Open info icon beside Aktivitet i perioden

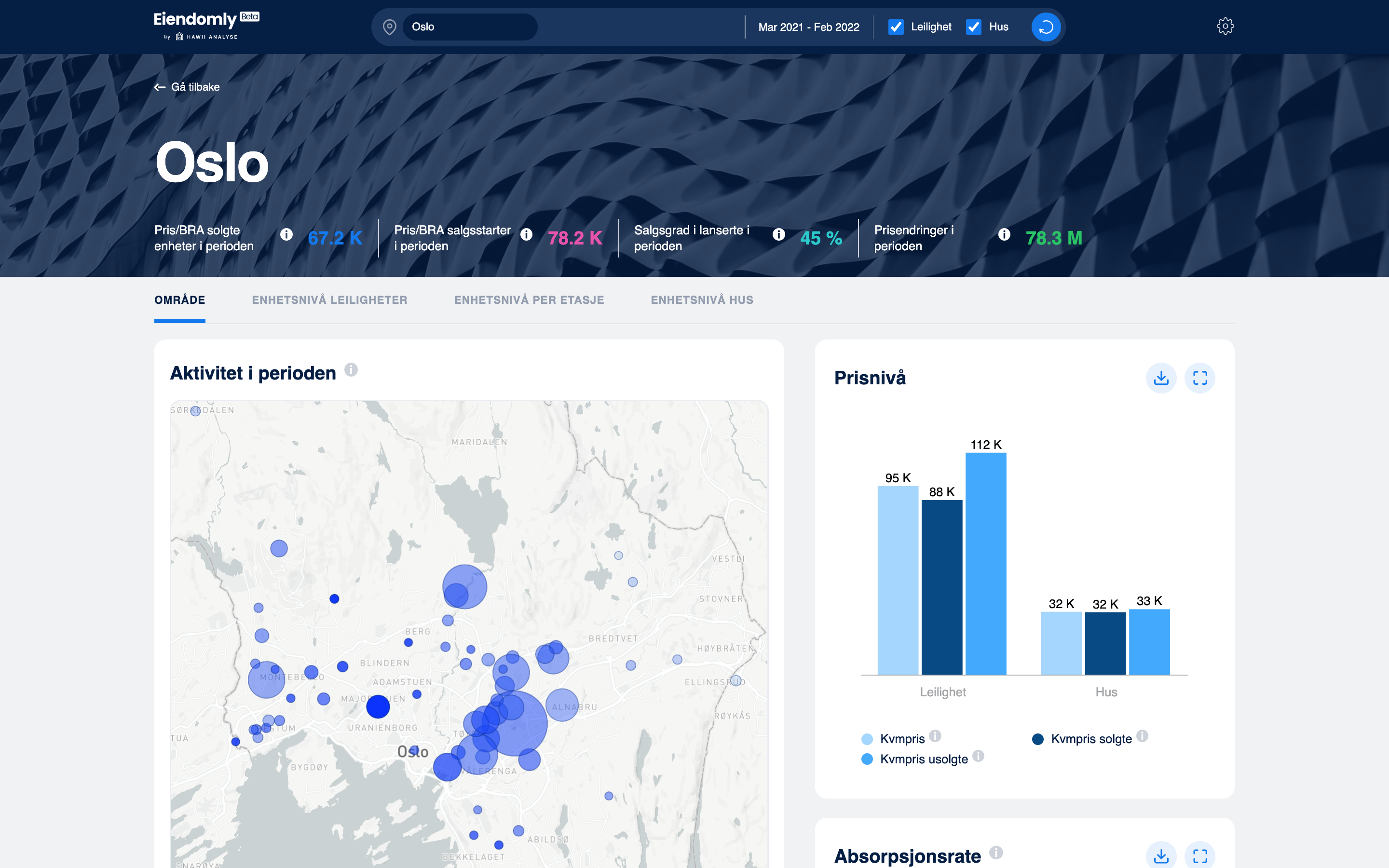click(x=351, y=370)
